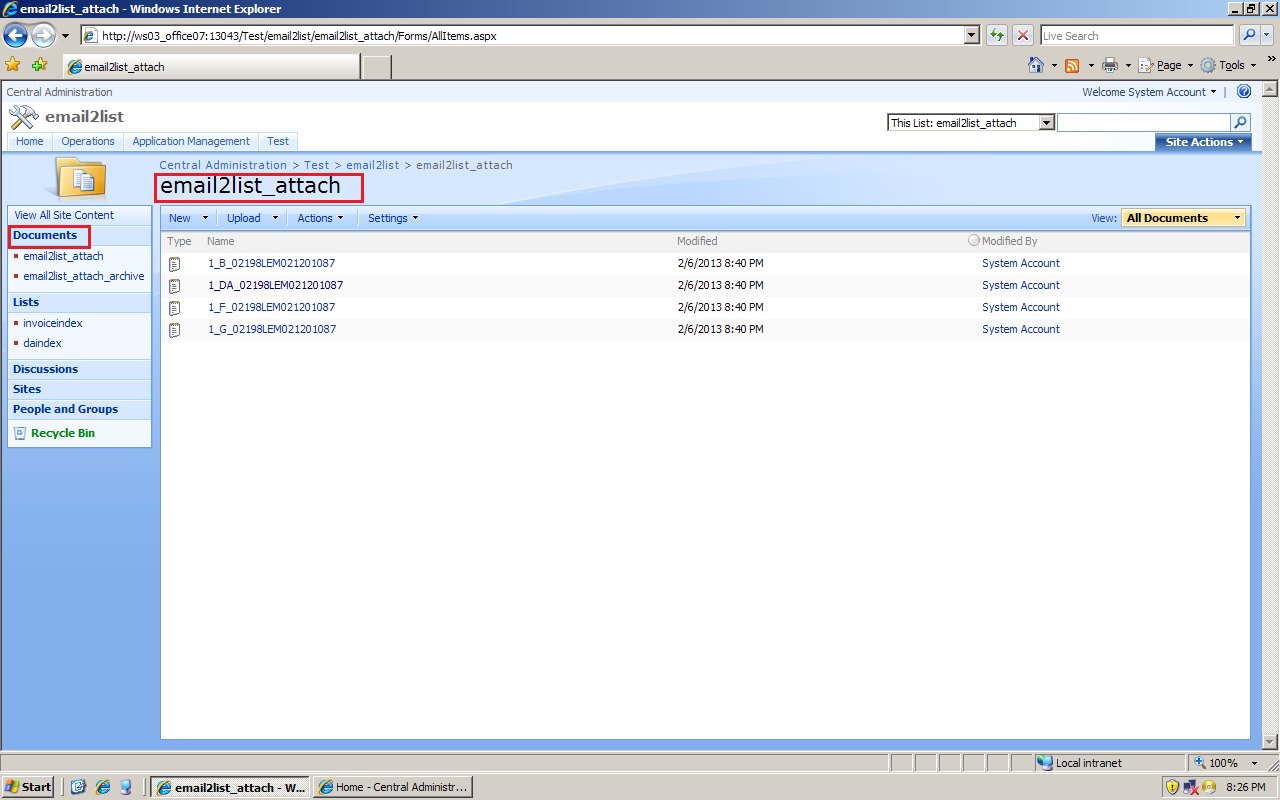Image resolution: width=1280 pixels, height=800 pixels.
Task: Open email2list_attach_archive library link
Action: pos(84,276)
